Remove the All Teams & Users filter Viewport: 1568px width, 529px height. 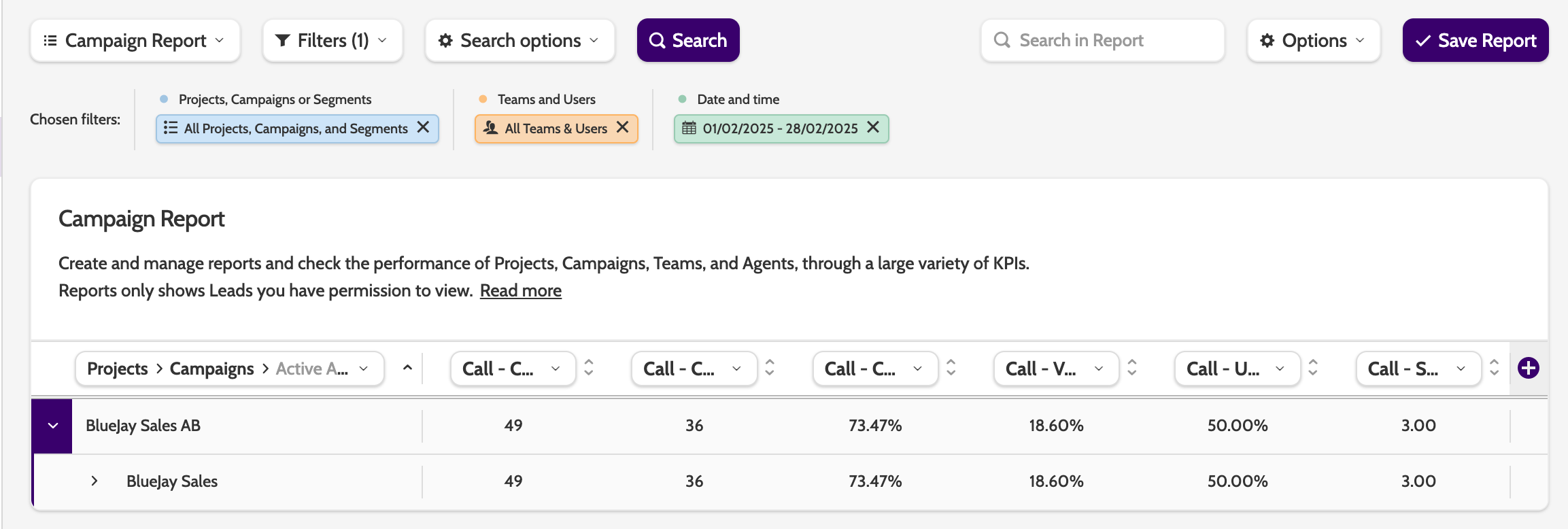click(x=622, y=127)
